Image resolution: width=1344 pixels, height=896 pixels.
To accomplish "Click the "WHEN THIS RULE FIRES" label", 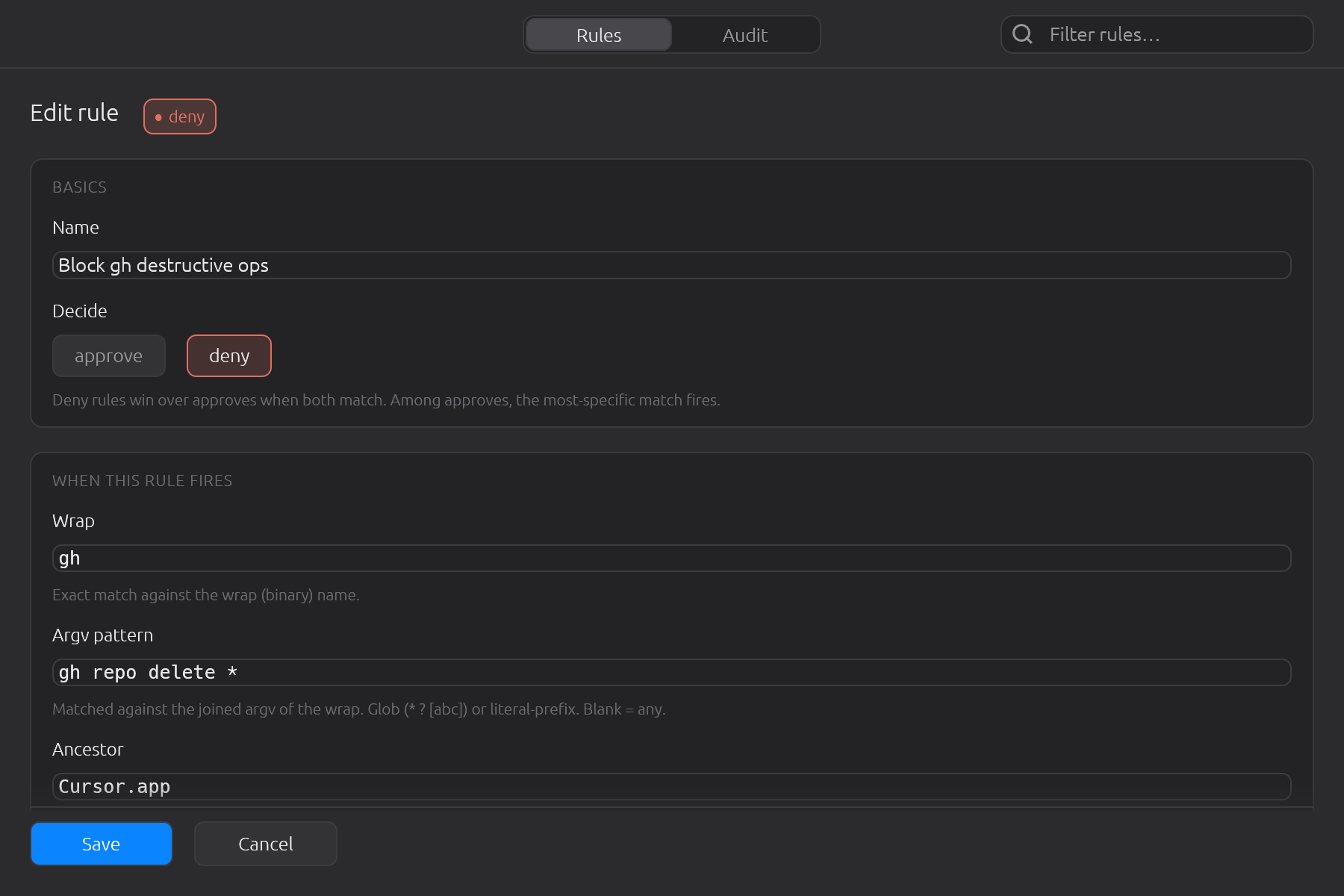I will pos(143,481).
